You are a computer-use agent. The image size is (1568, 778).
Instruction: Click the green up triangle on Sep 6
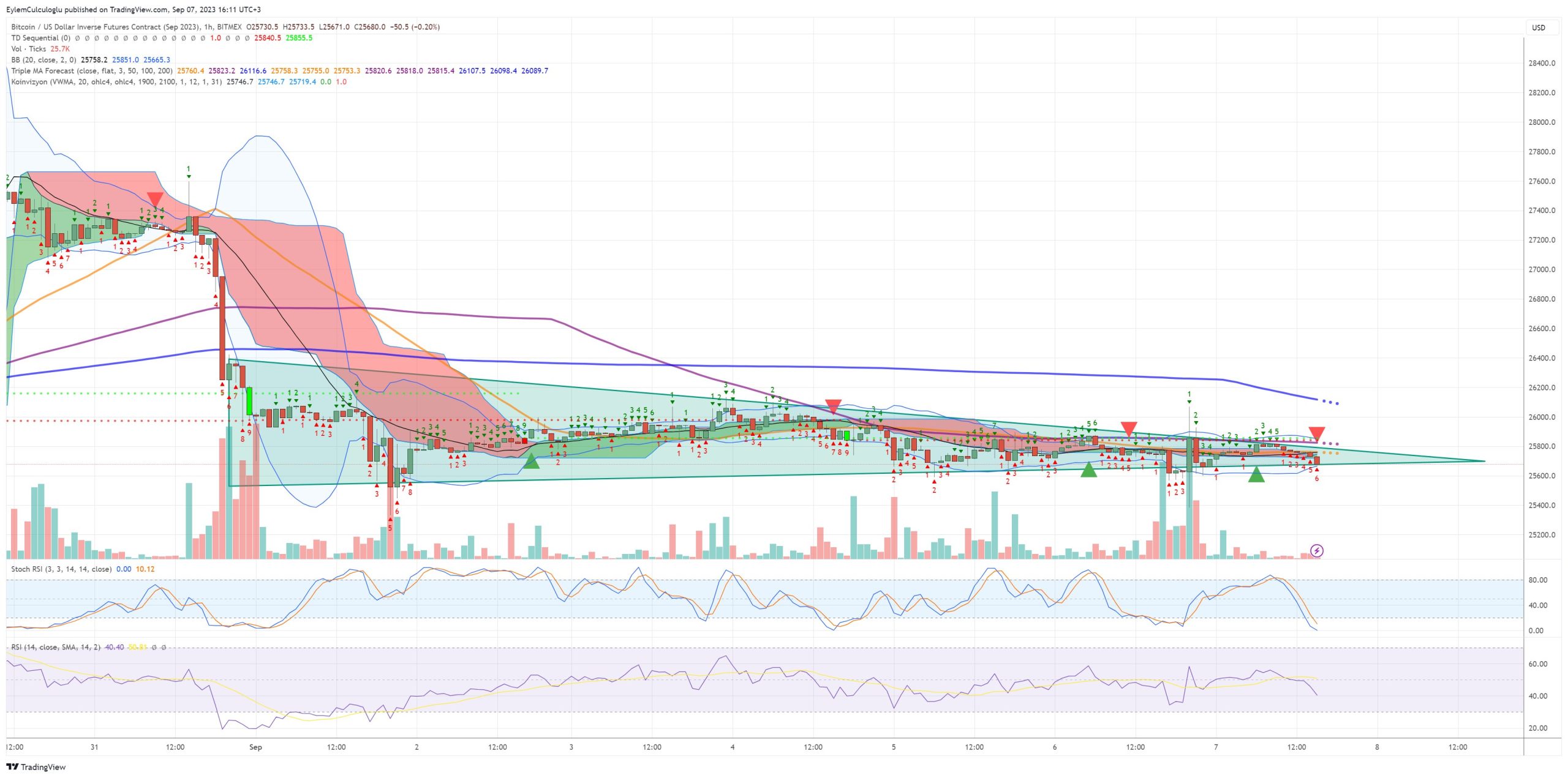[1088, 469]
